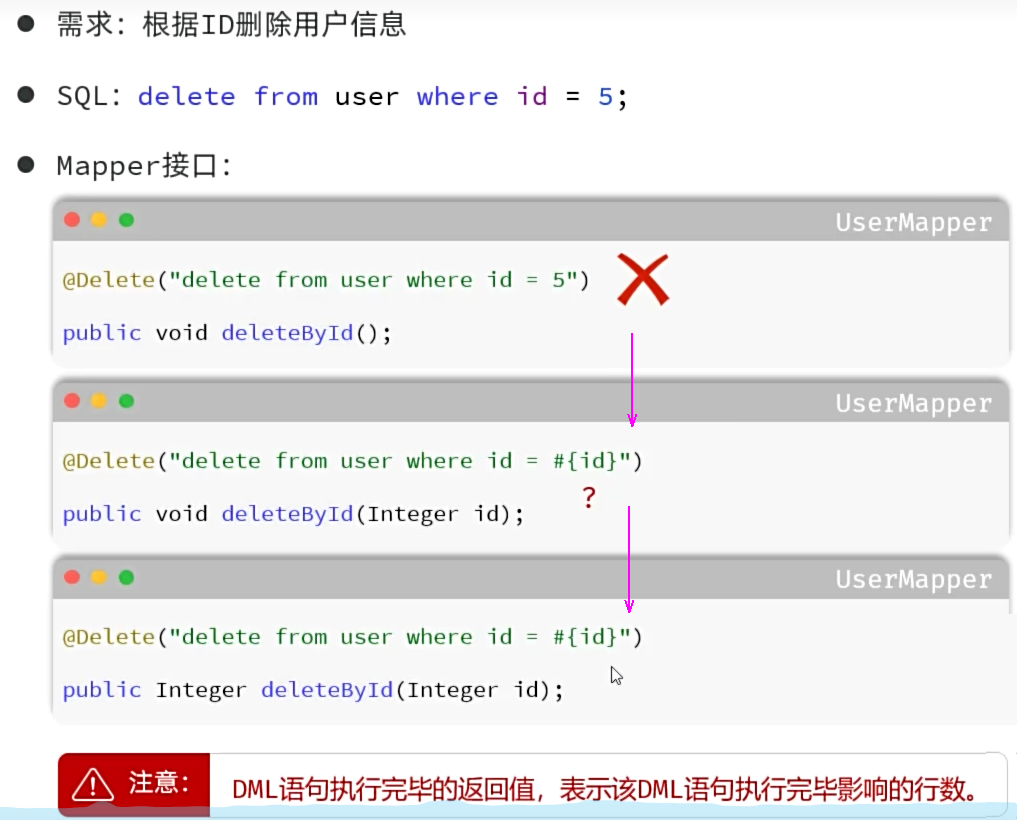Click the large red X mark
The image size is (1017, 820).
click(x=642, y=279)
